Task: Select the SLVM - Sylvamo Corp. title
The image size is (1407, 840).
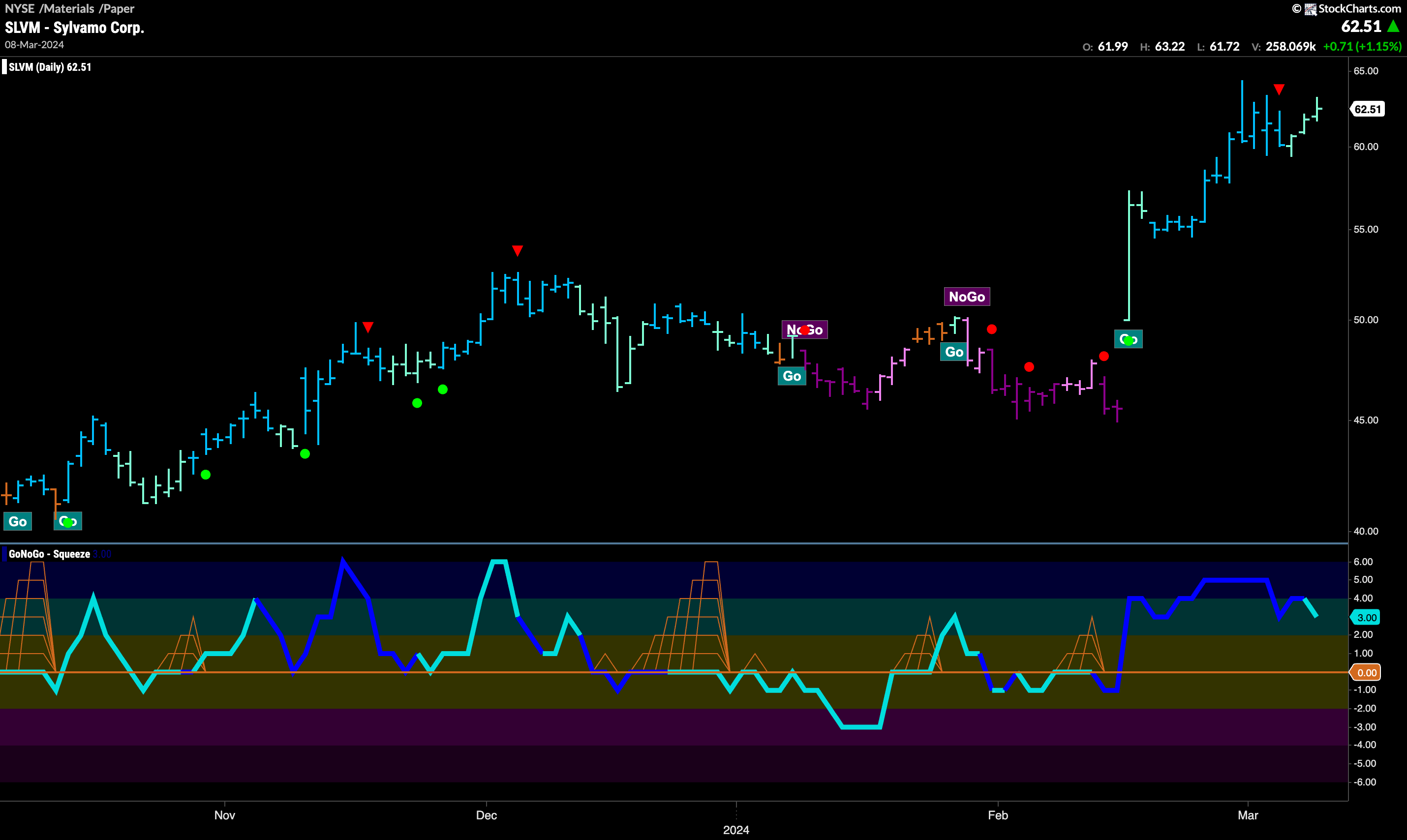Action: point(75,28)
